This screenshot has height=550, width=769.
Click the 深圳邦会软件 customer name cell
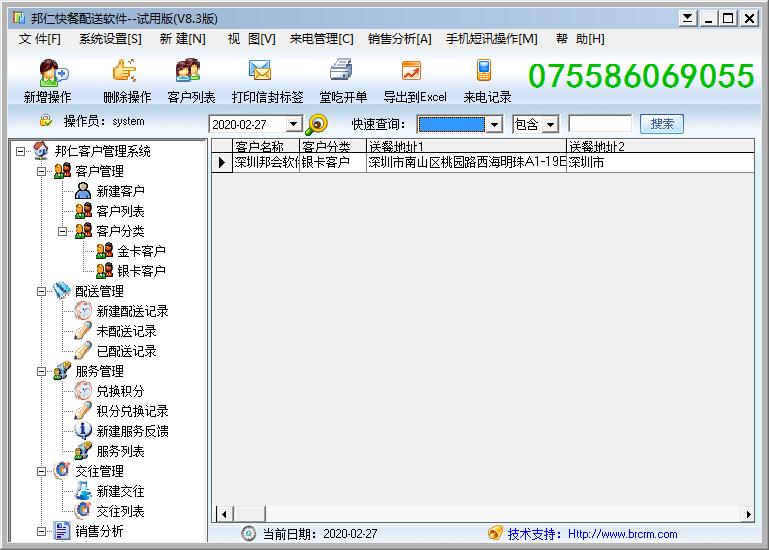pos(266,162)
